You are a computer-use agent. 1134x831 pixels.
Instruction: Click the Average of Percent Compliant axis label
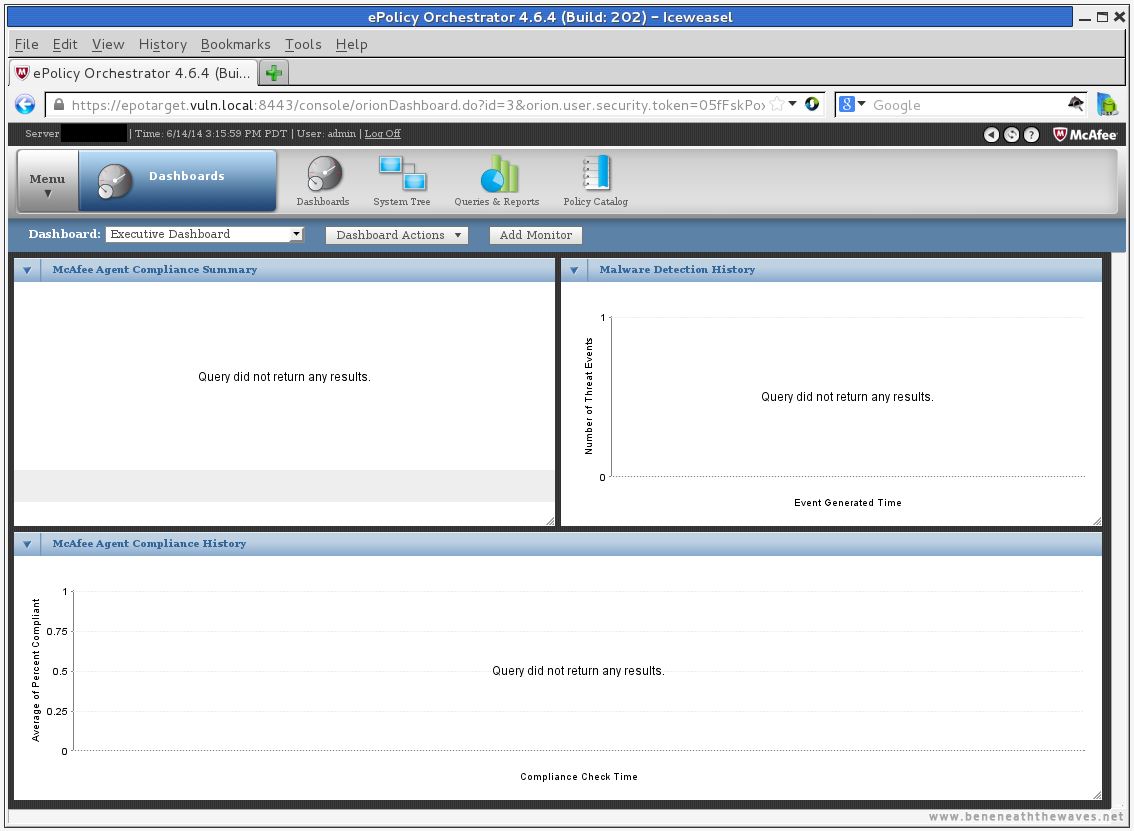click(36, 670)
